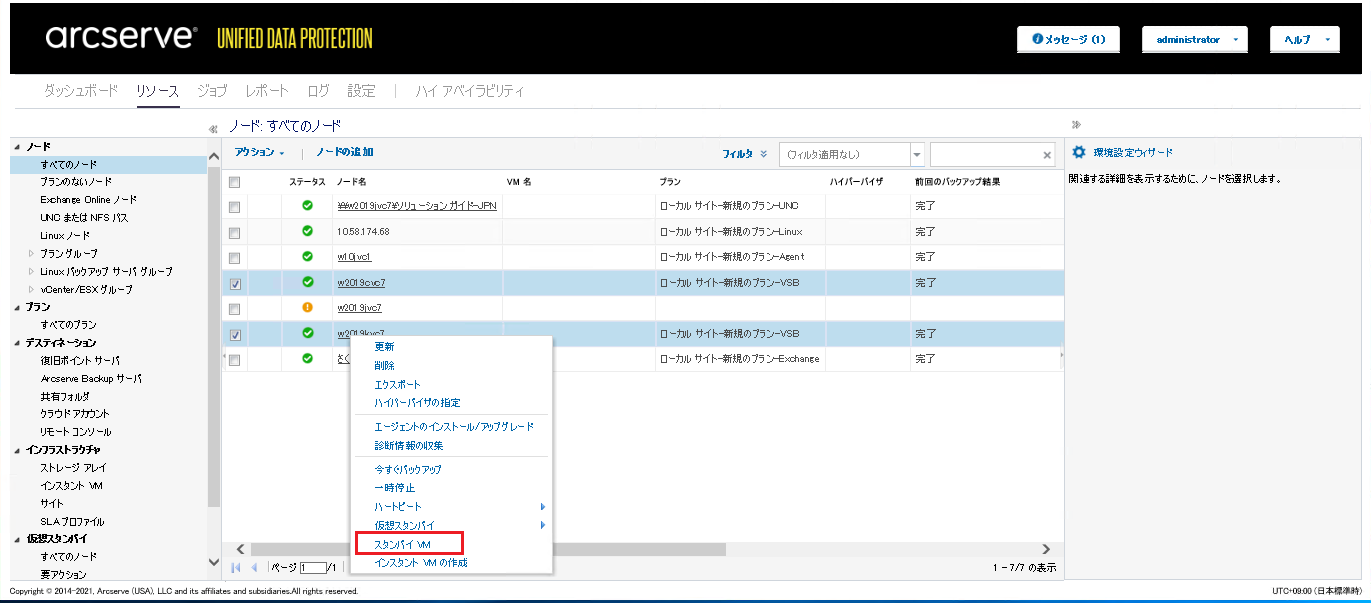Click green status icon of the ソリューション ガイド-JPN row
Viewport: 1371px width, 603px height.
(x=308, y=205)
